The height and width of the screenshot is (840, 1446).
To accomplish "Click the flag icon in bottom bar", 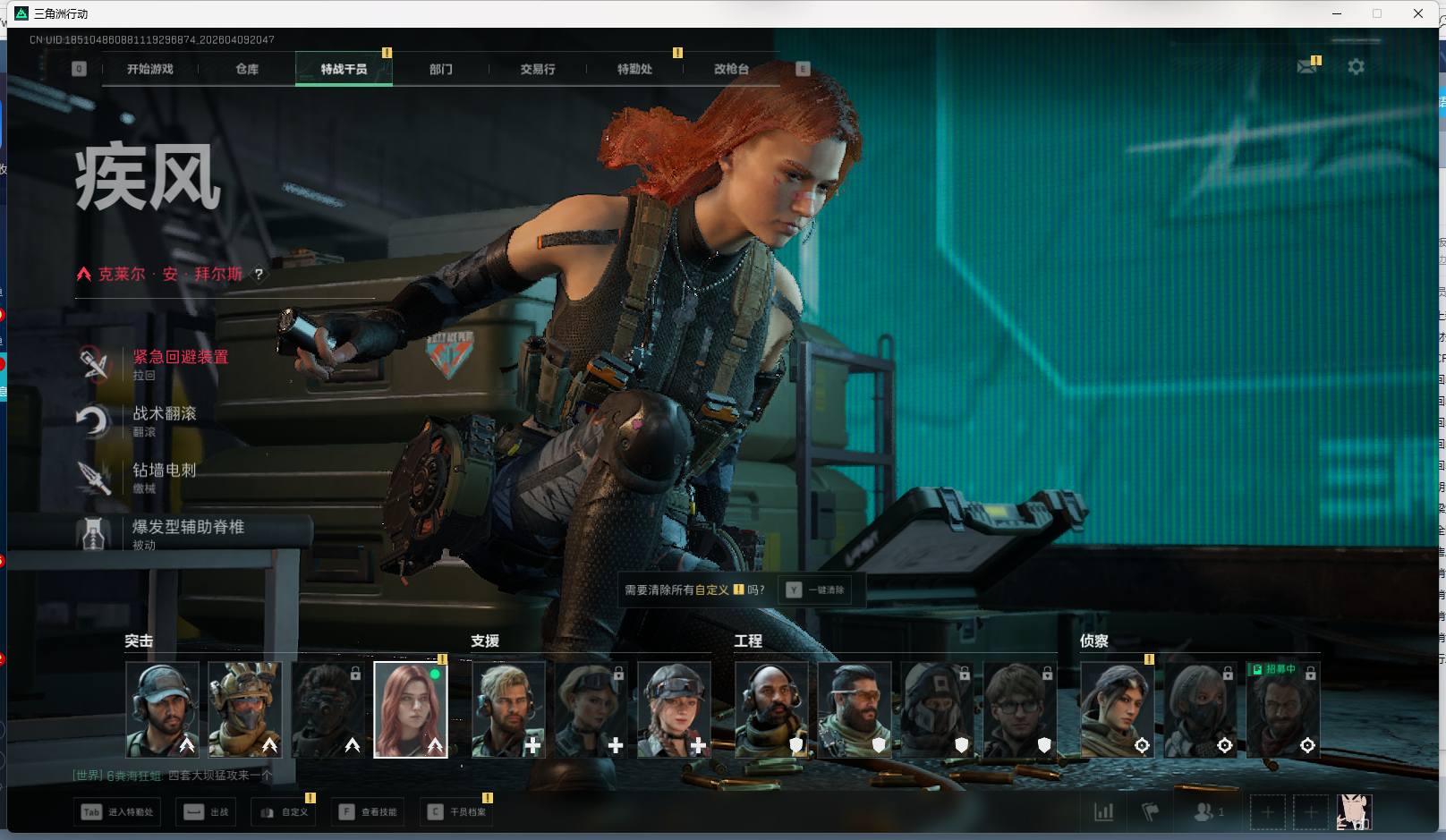I will pyautogui.click(x=1150, y=811).
